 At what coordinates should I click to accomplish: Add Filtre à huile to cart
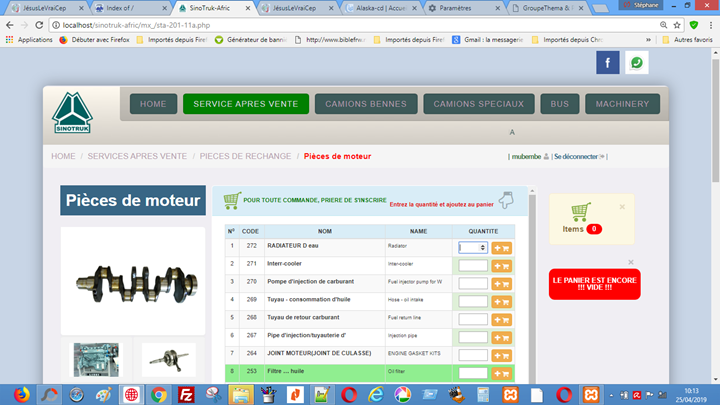(x=501, y=374)
